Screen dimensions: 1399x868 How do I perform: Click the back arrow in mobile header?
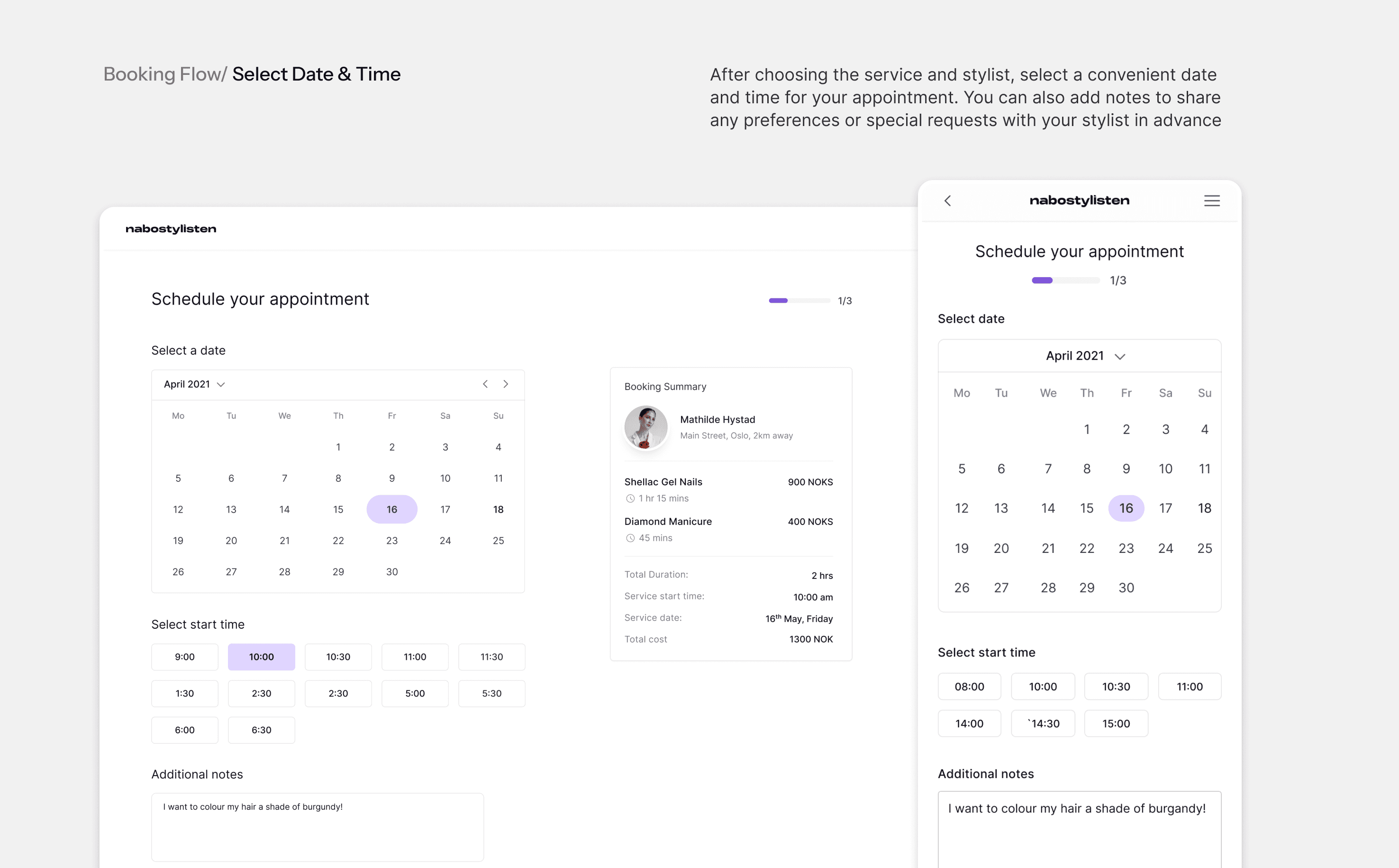click(948, 200)
